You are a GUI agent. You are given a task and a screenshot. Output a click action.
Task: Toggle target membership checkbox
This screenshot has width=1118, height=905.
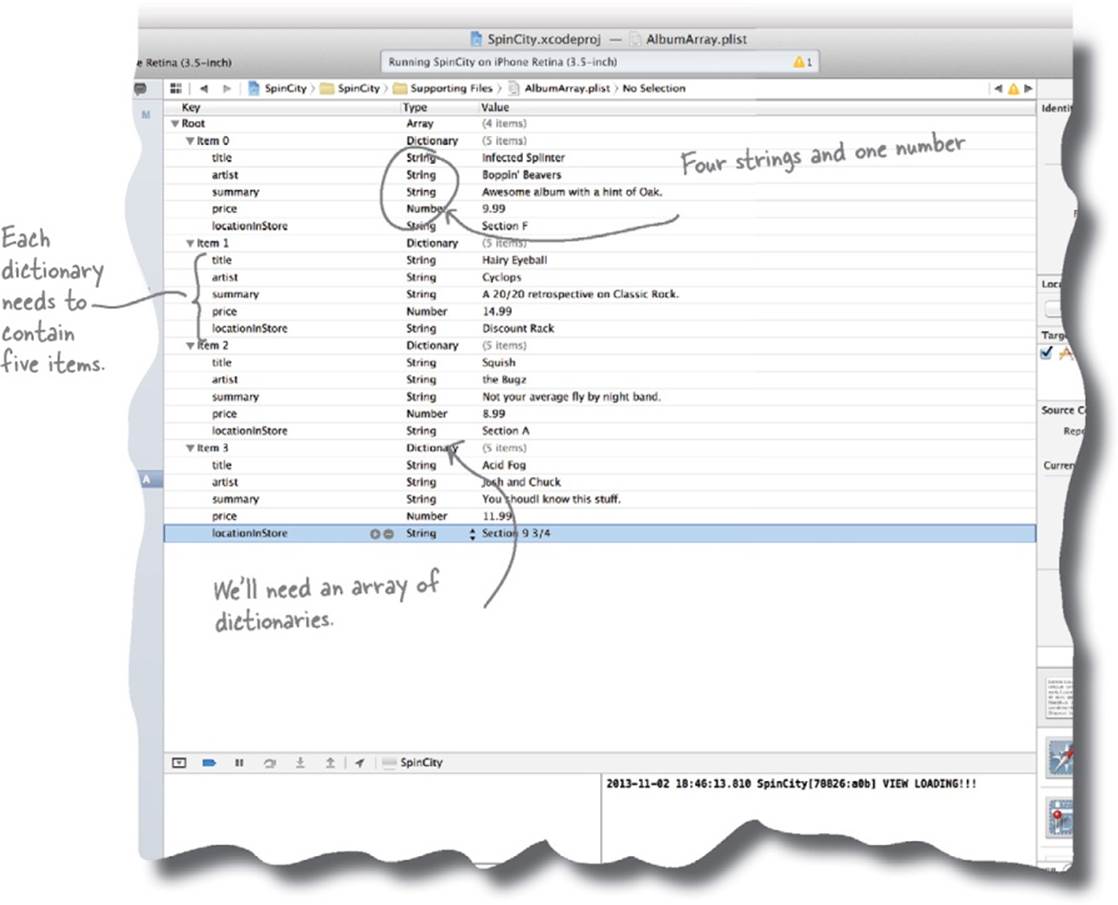(x=1046, y=352)
